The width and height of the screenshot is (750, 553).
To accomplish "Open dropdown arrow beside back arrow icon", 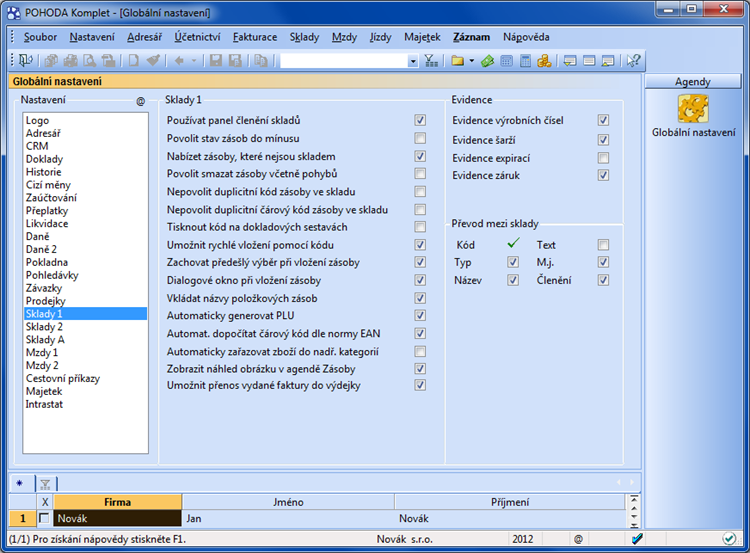I will pyautogui.click(x=194, y=61).
